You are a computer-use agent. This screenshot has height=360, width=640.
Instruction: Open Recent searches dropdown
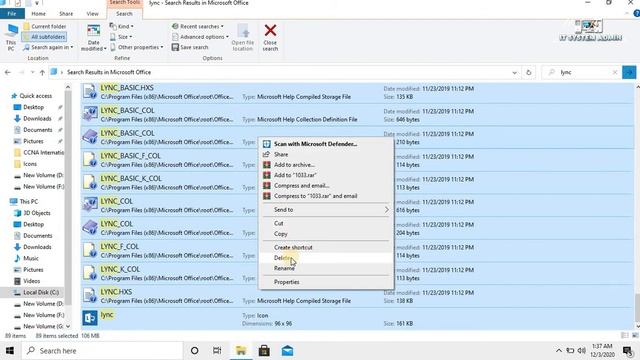[198, 26]
